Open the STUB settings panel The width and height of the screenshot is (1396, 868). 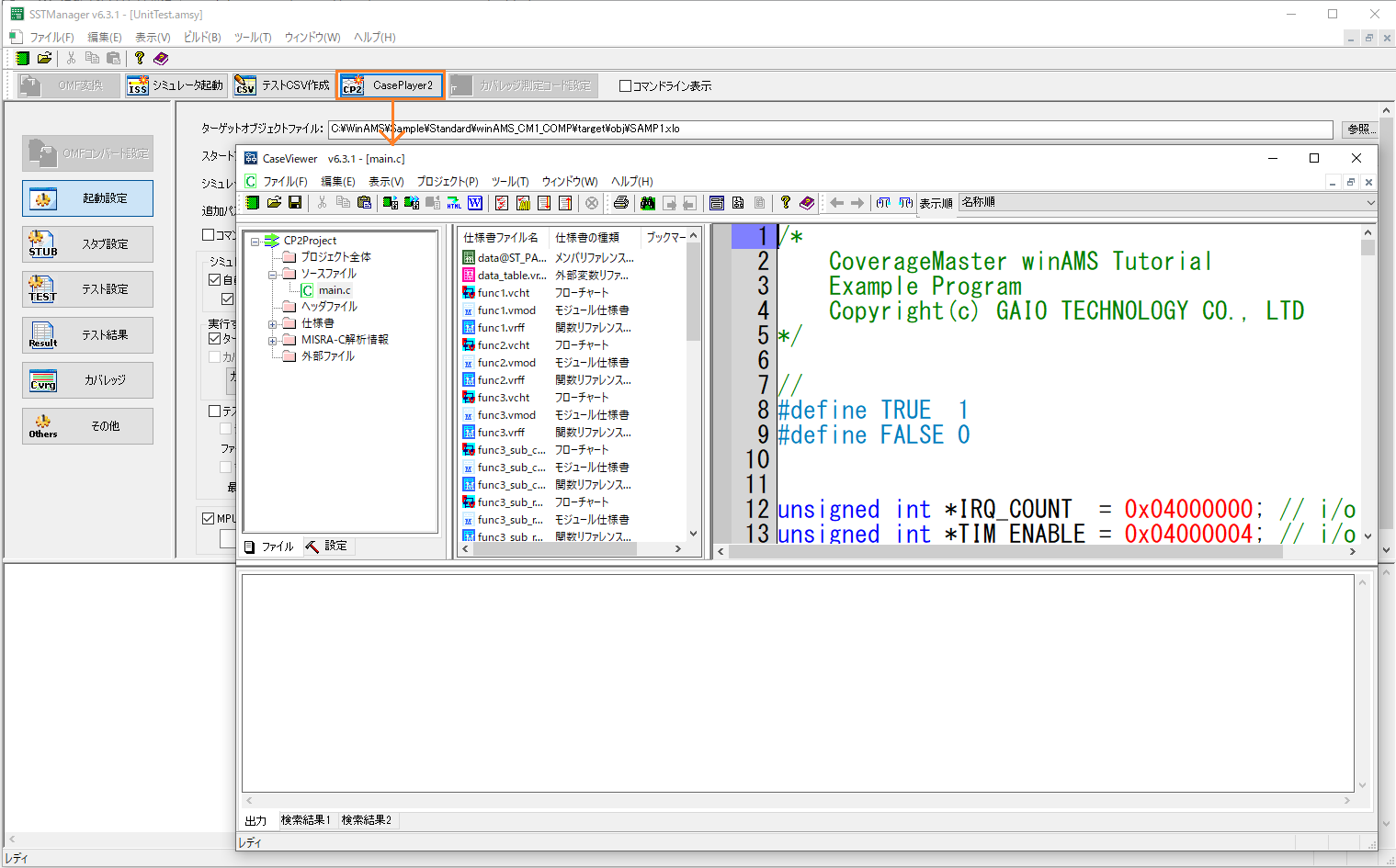(87, 244)
